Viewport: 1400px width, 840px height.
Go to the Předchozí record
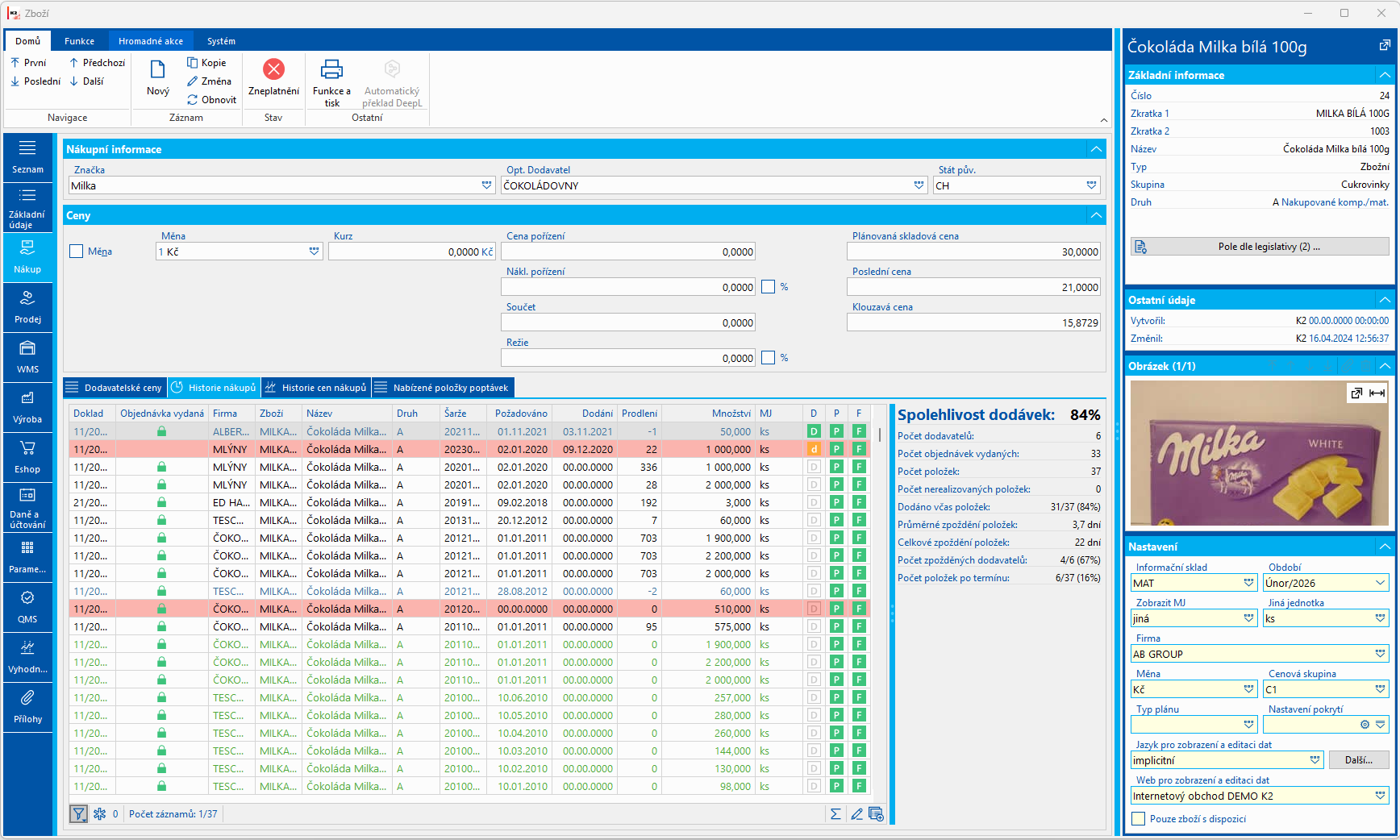[x=97, y=63]
